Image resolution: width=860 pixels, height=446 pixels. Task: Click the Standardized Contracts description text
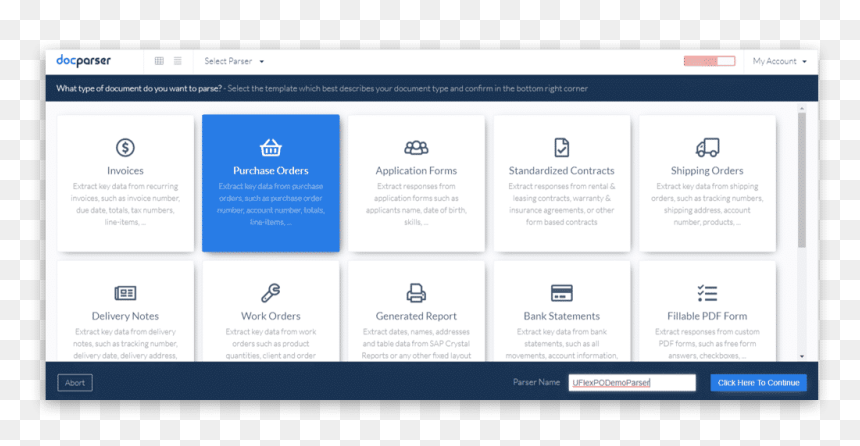562,204
